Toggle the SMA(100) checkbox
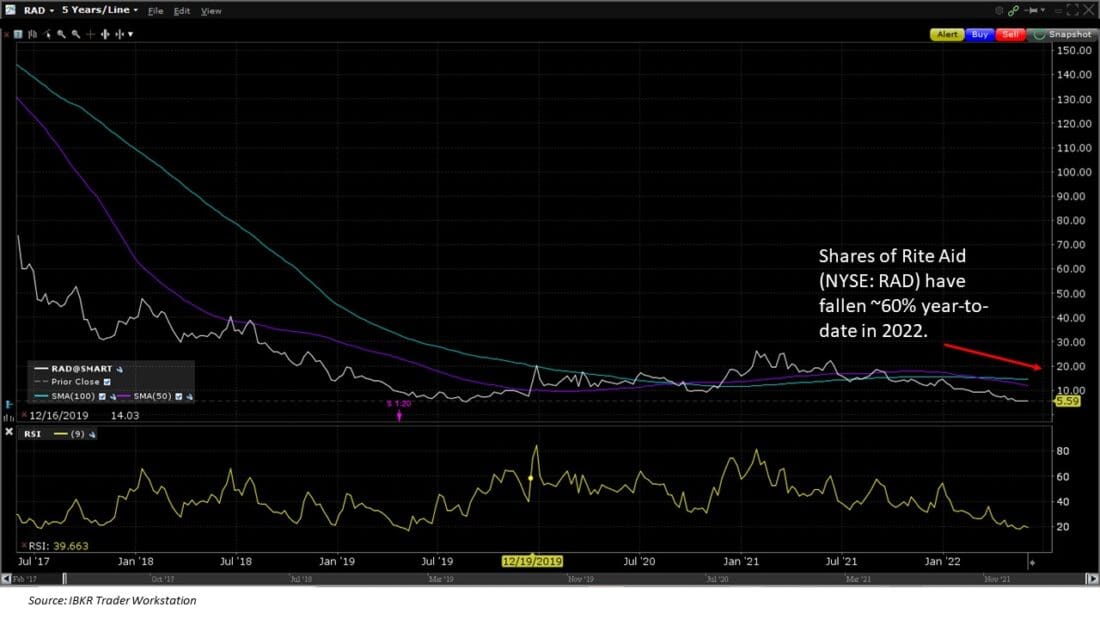 click(102, 397)
